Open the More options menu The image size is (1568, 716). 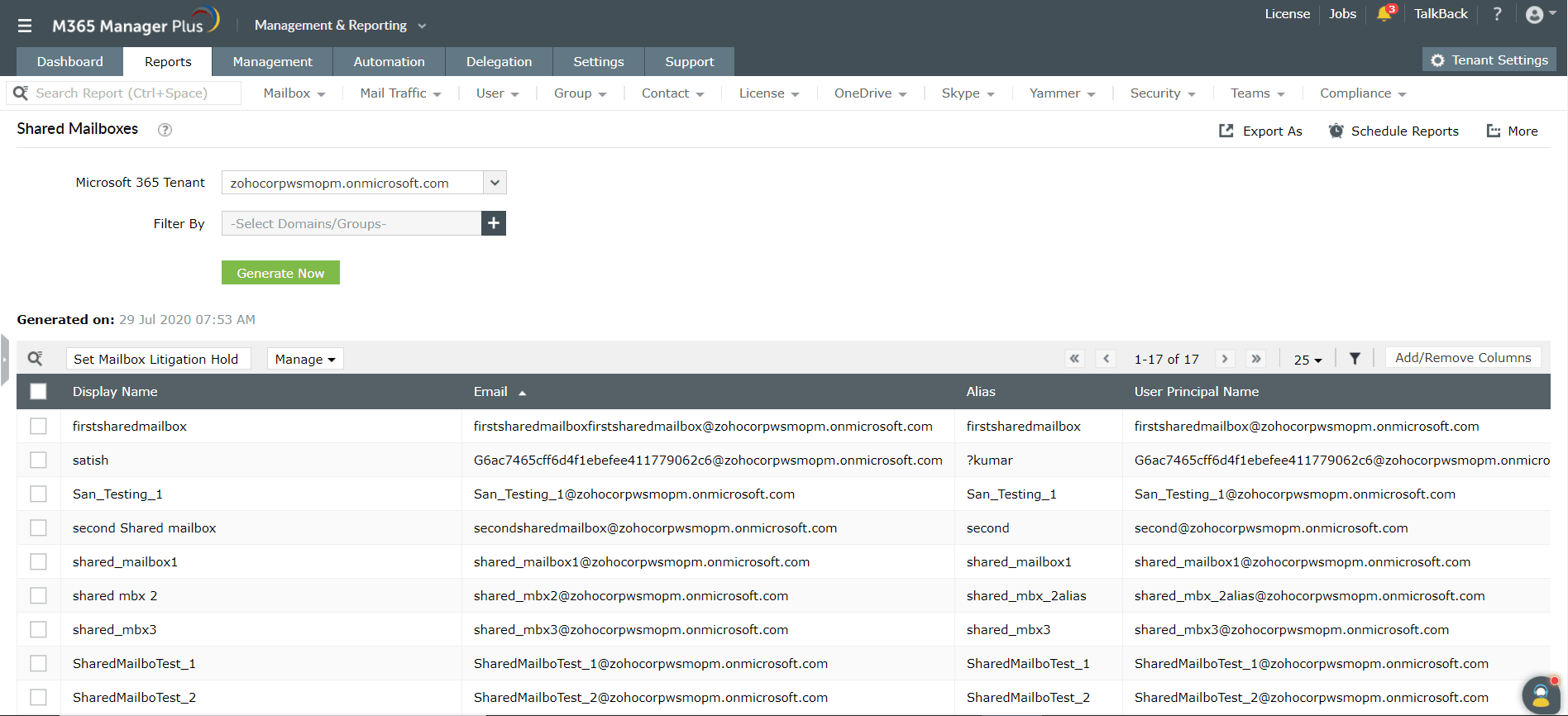click(x=1512, y=131)
